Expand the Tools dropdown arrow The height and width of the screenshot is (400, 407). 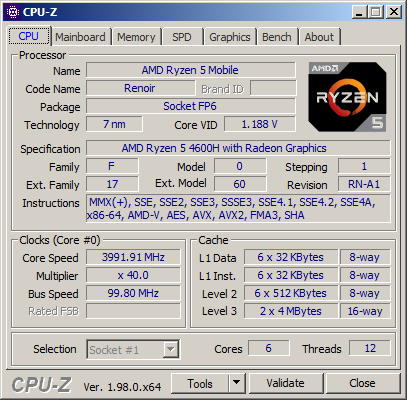coord(237,384)
